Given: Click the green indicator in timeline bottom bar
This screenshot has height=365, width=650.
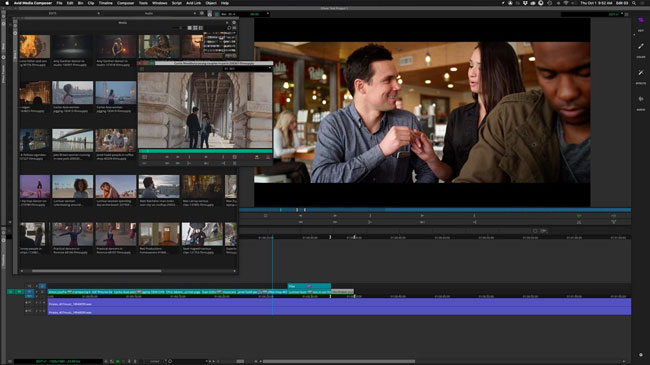Looking at the screenshot, I should 117,361.
